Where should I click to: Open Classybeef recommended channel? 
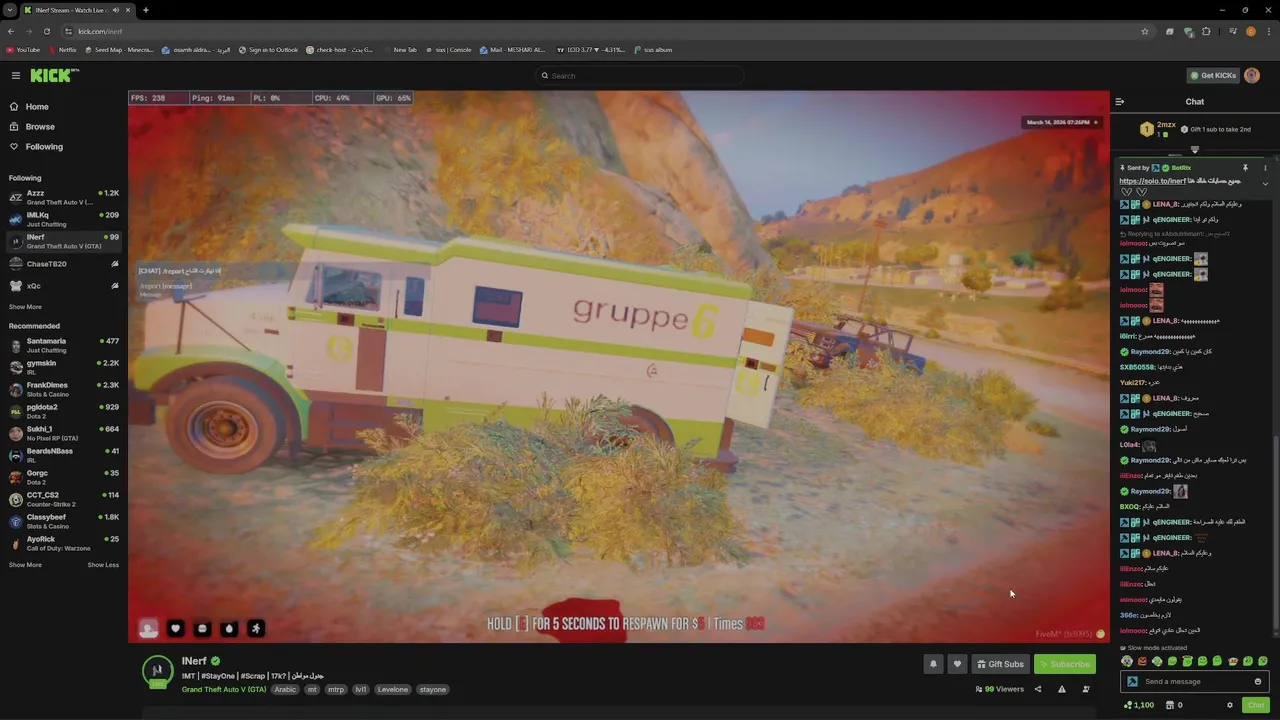64,521
